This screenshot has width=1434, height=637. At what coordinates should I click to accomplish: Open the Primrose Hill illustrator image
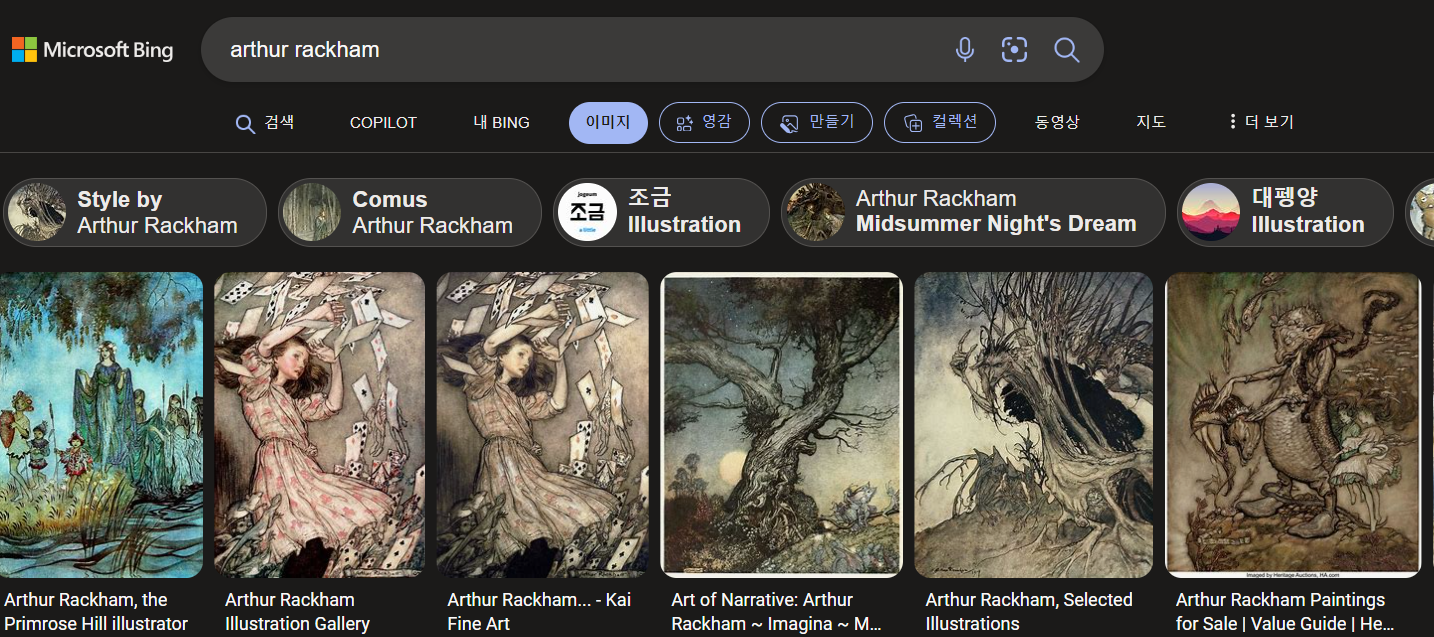101,425
